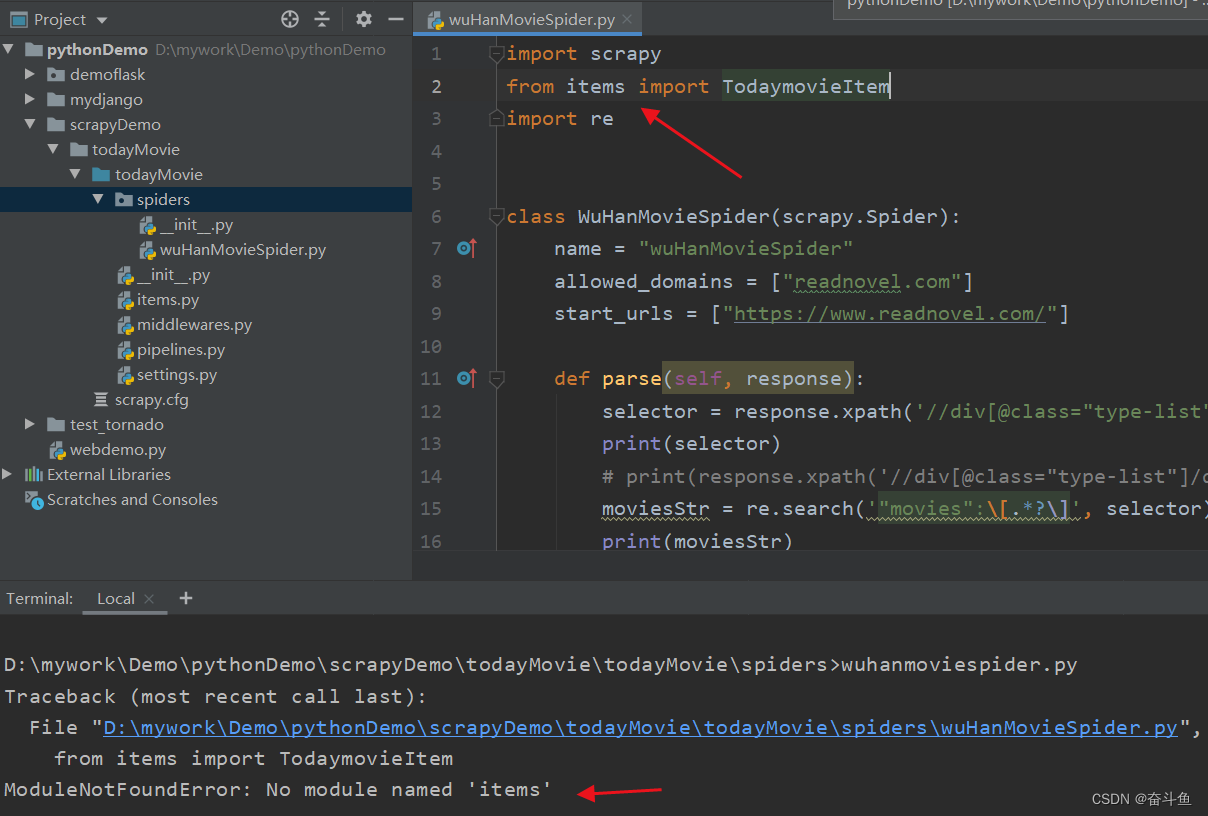Viewport: 1208px width, 816px height.
Task: Fold the parse method at line 11
Action: pos(496,378)
